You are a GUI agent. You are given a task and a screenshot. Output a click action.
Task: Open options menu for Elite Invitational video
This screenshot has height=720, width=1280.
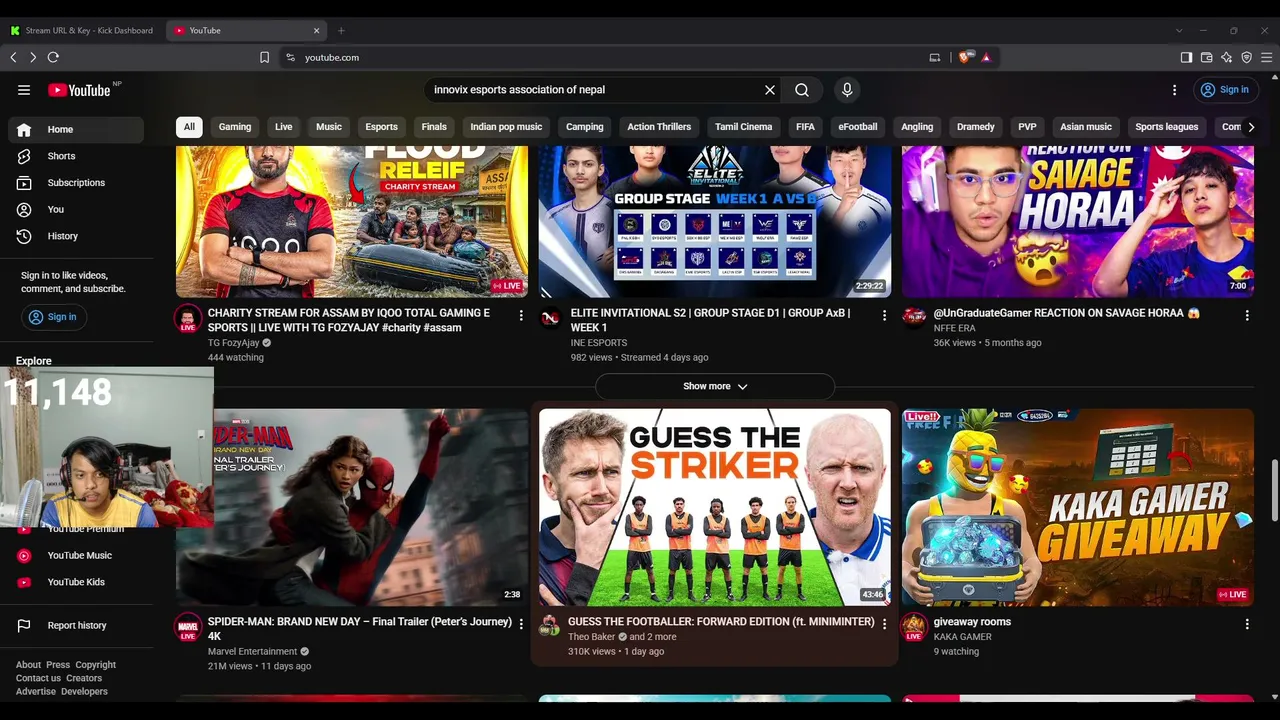[884, 316]
